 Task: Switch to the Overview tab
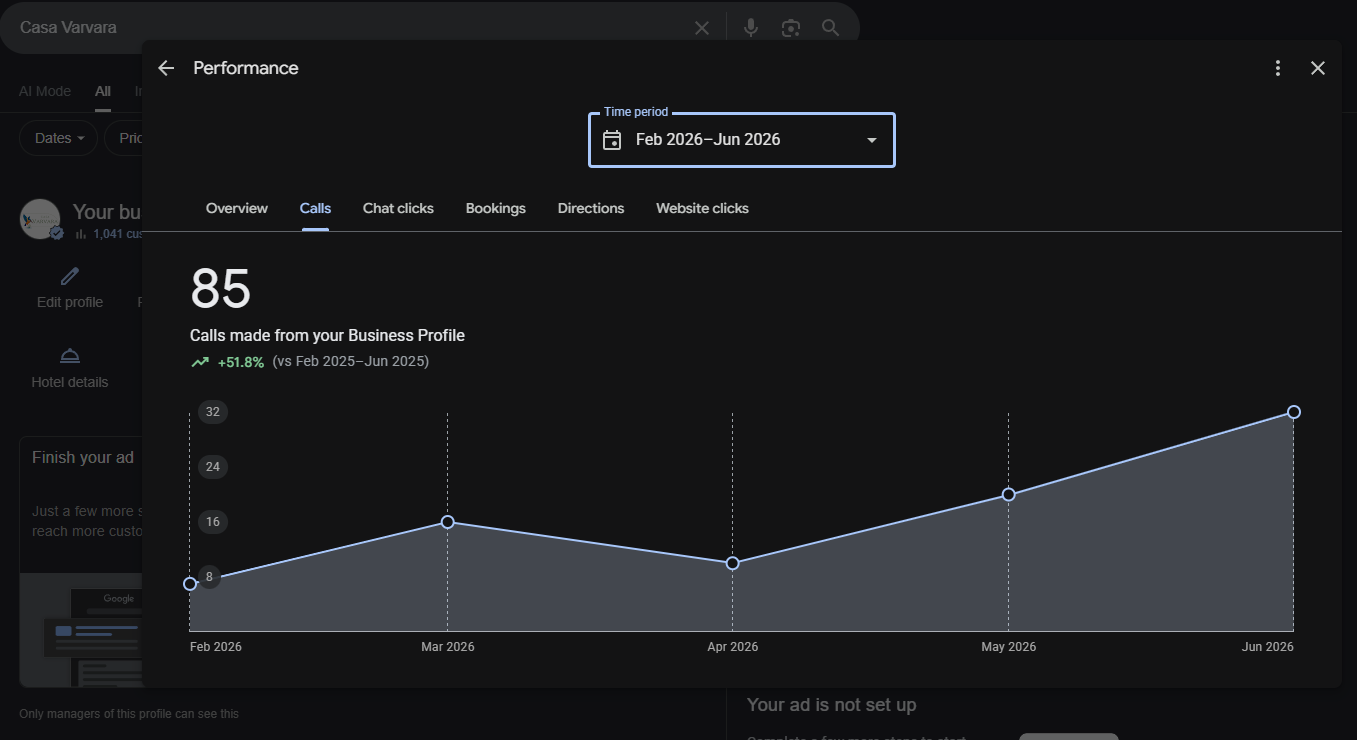(x=237, y=208)
